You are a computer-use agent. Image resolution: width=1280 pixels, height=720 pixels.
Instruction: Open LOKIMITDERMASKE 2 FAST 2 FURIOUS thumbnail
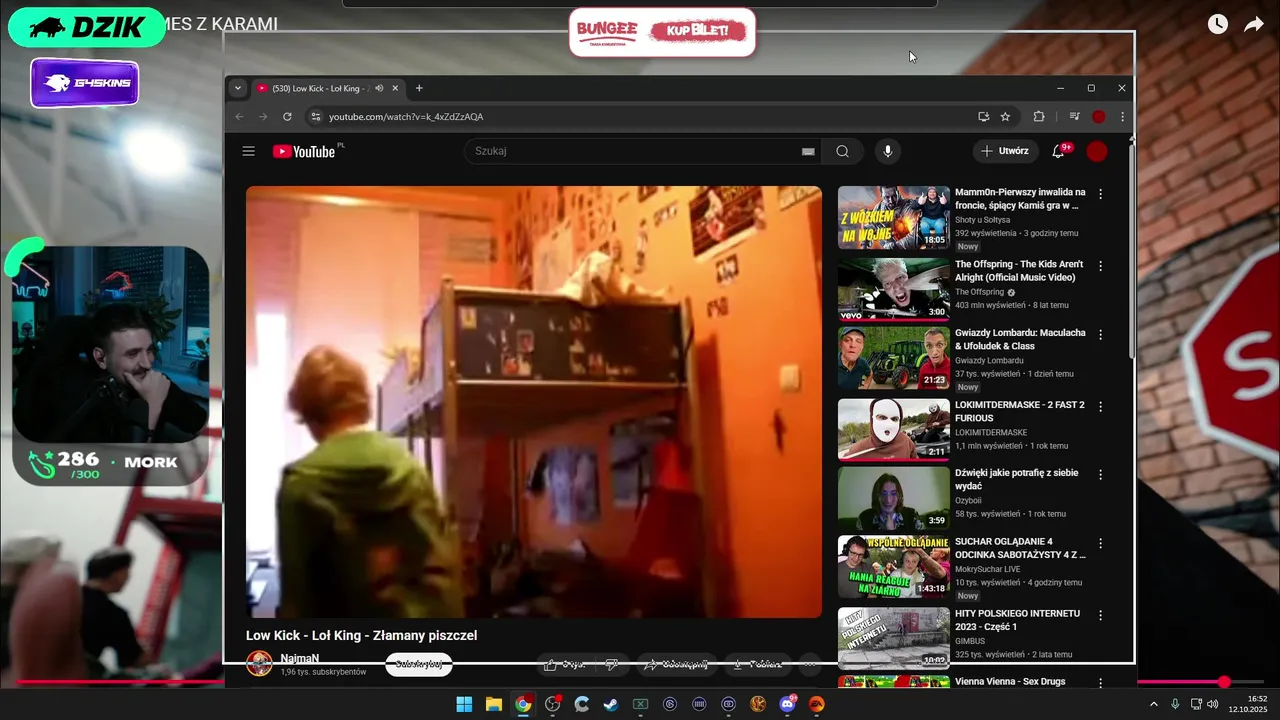pos(894,430)
